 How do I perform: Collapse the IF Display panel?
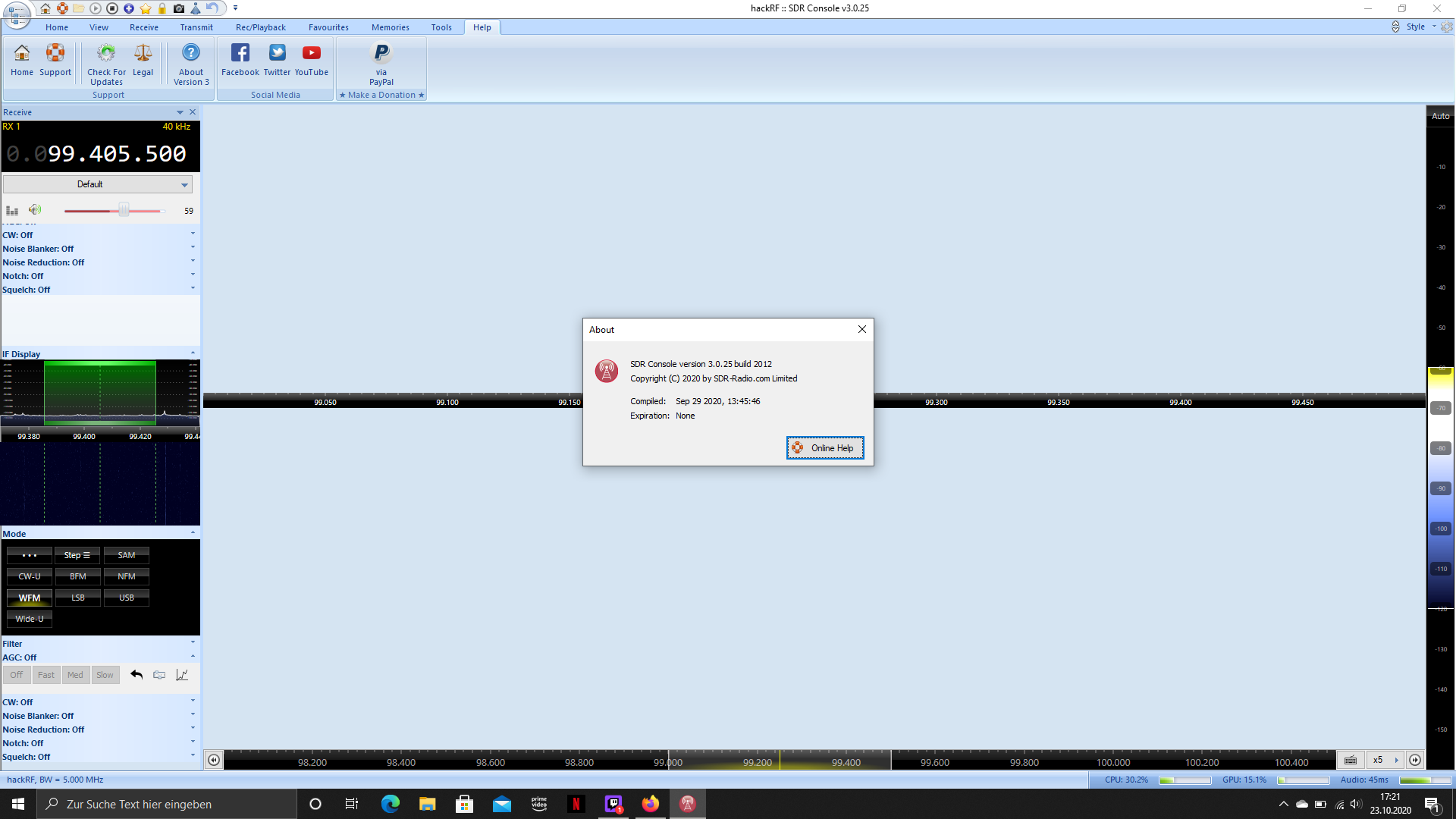[x=193, y=353]
